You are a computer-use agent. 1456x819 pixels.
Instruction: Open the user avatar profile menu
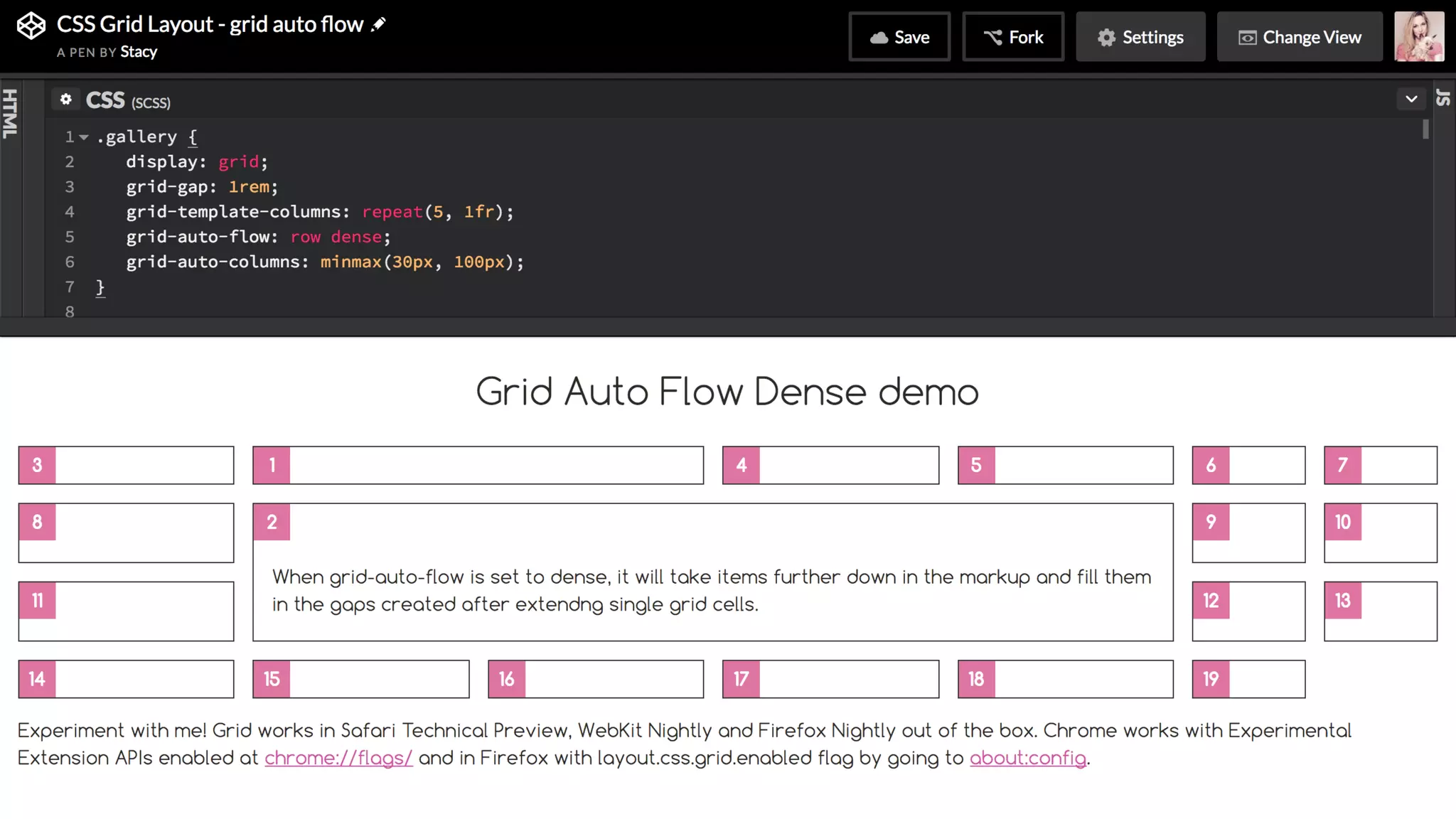click(1419, 37)
